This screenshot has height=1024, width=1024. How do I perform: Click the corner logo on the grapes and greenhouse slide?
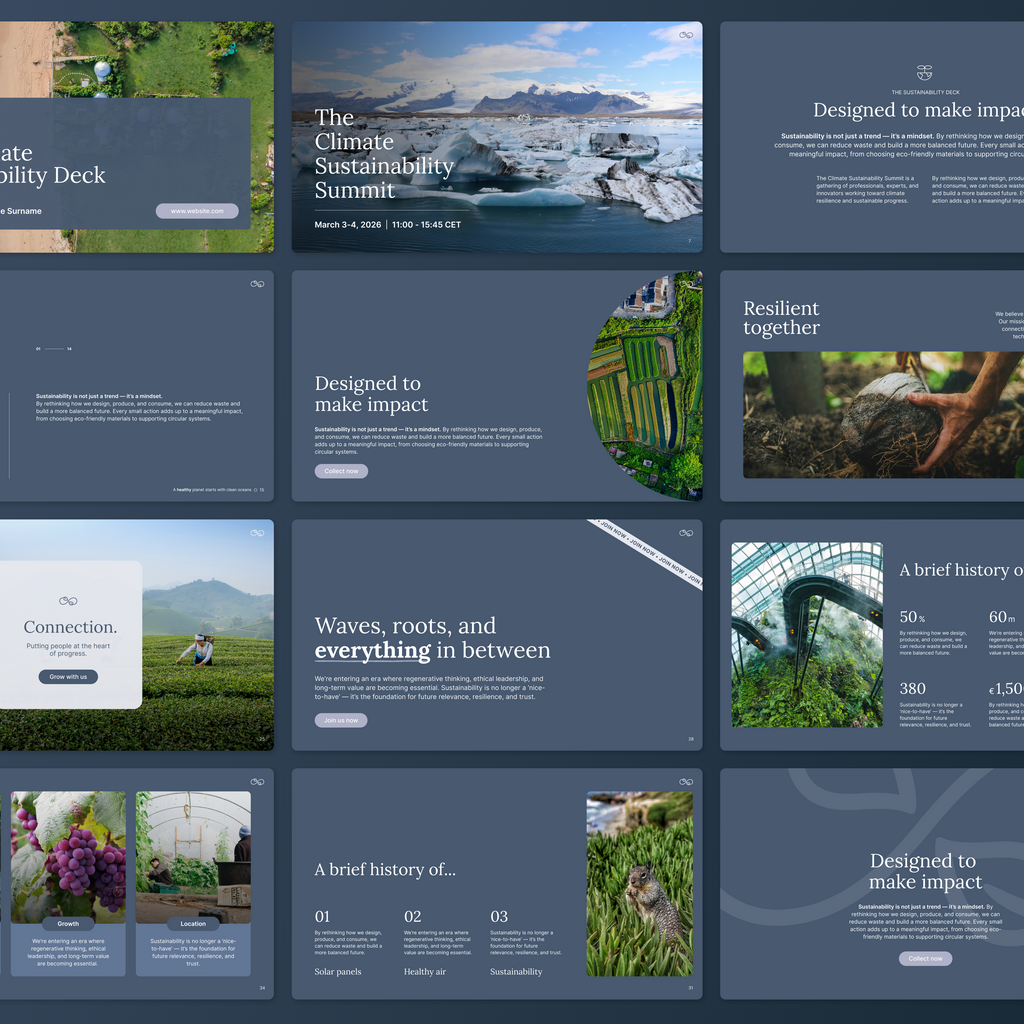tap(258, 782)
